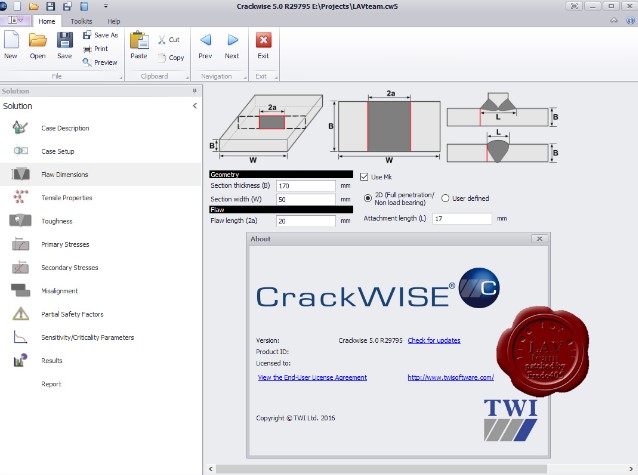Image resolution: width=638 pixels, height=475 pixels.
Task: Open View the End-User License Agreement link
Action: (x=312, y=377)
